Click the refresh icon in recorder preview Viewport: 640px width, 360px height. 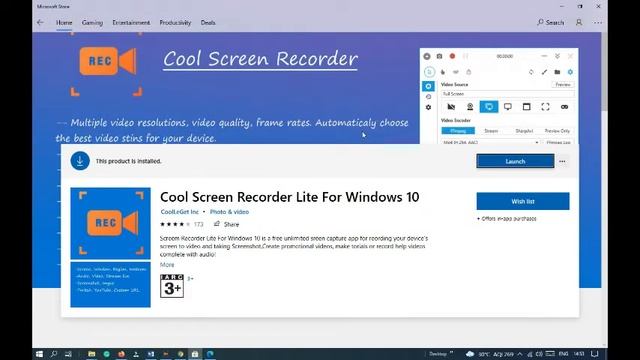click(531, 72)
